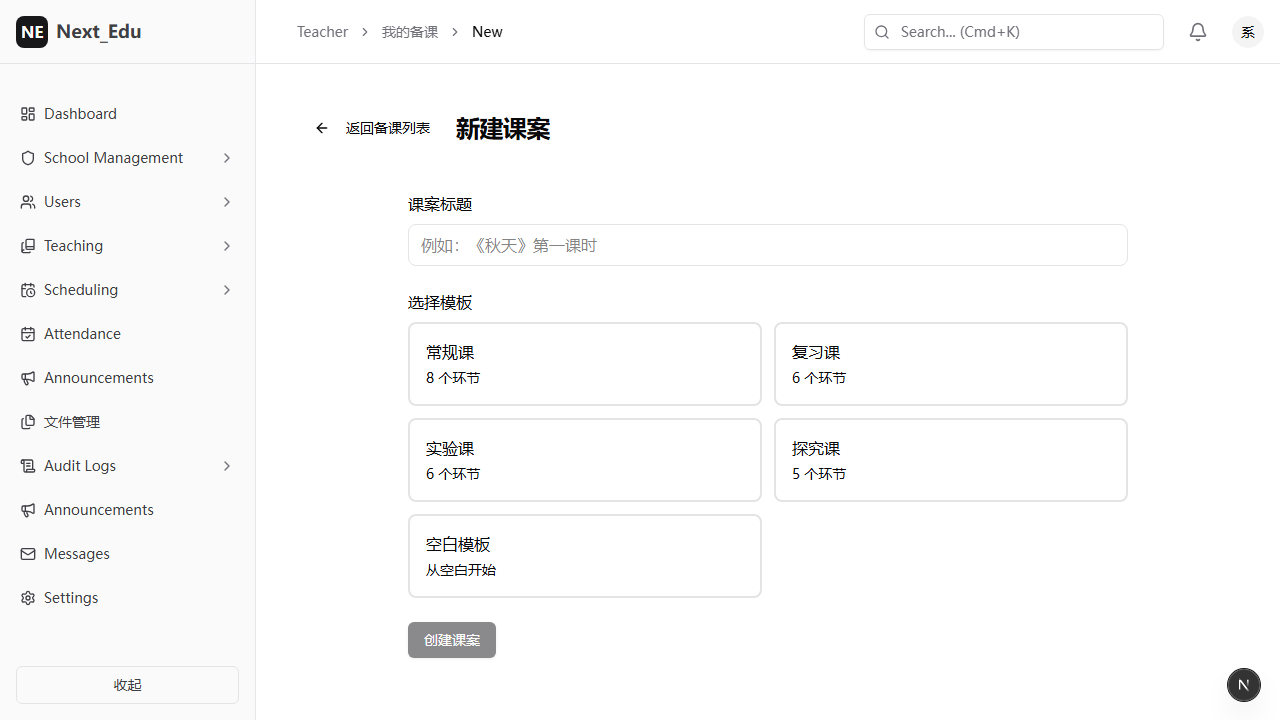Expand the Scheduling submenu chevron

227,290
